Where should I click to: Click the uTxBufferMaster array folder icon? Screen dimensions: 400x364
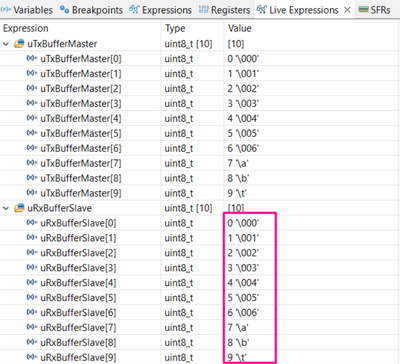tap(19, 44)
